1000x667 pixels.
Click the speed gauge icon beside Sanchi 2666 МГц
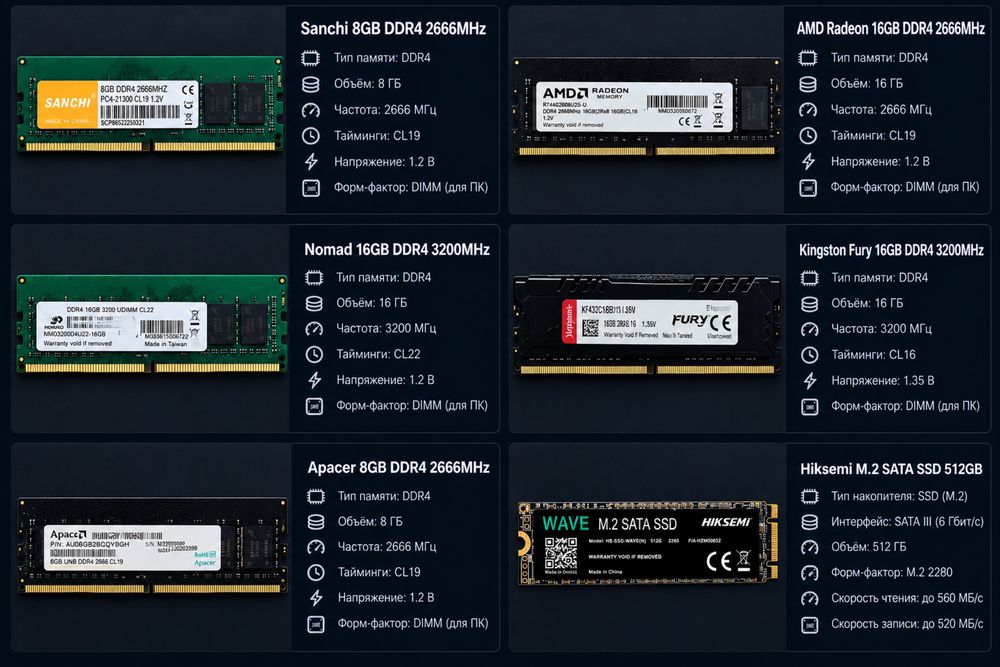pyautogui.click(x=311, y=110)
